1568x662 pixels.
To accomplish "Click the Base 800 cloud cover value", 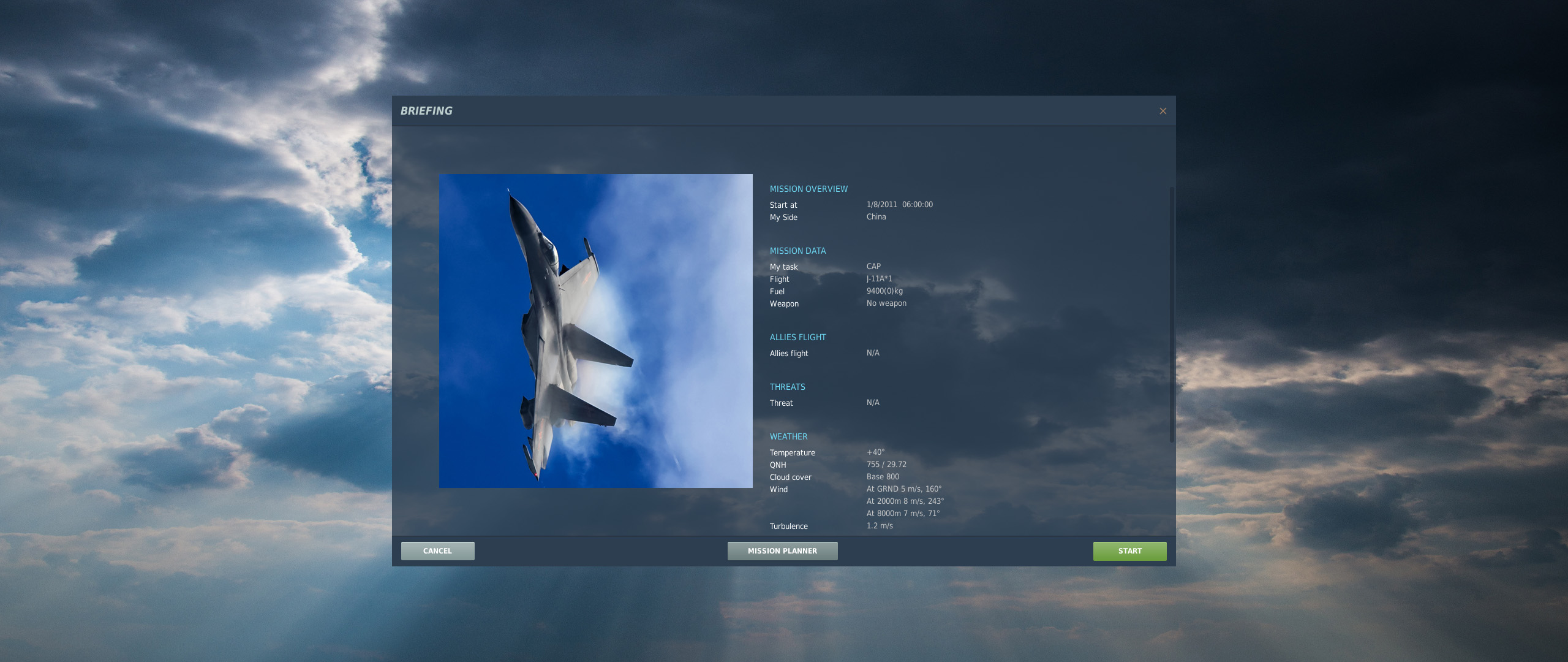I will click(883, 477).
